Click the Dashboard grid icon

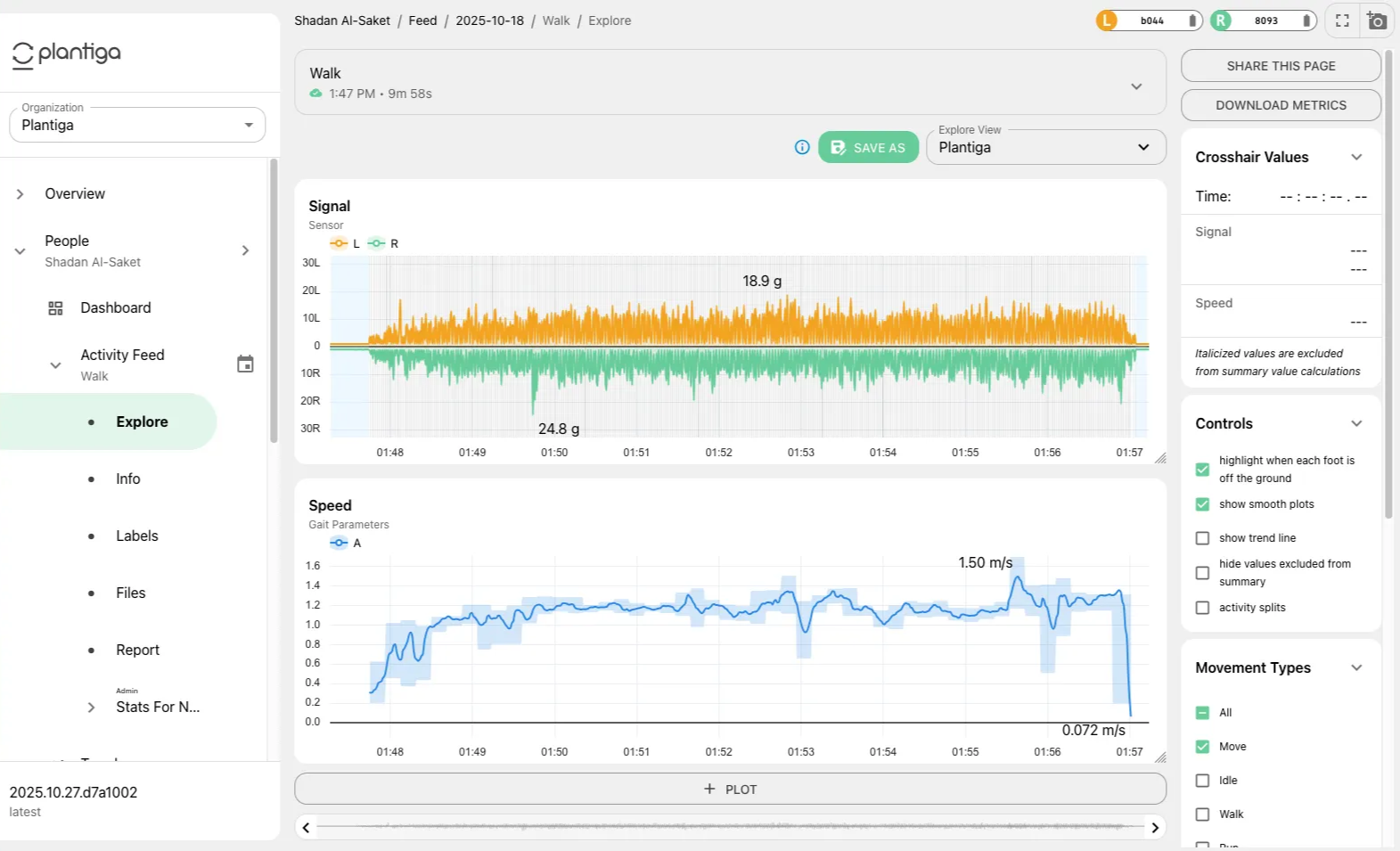coord(55,308)
